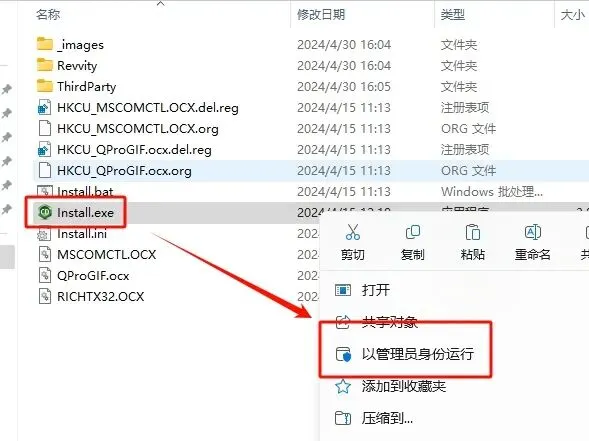
Task: Click the Rename (重命名) icon
Action: pos(532,232)
